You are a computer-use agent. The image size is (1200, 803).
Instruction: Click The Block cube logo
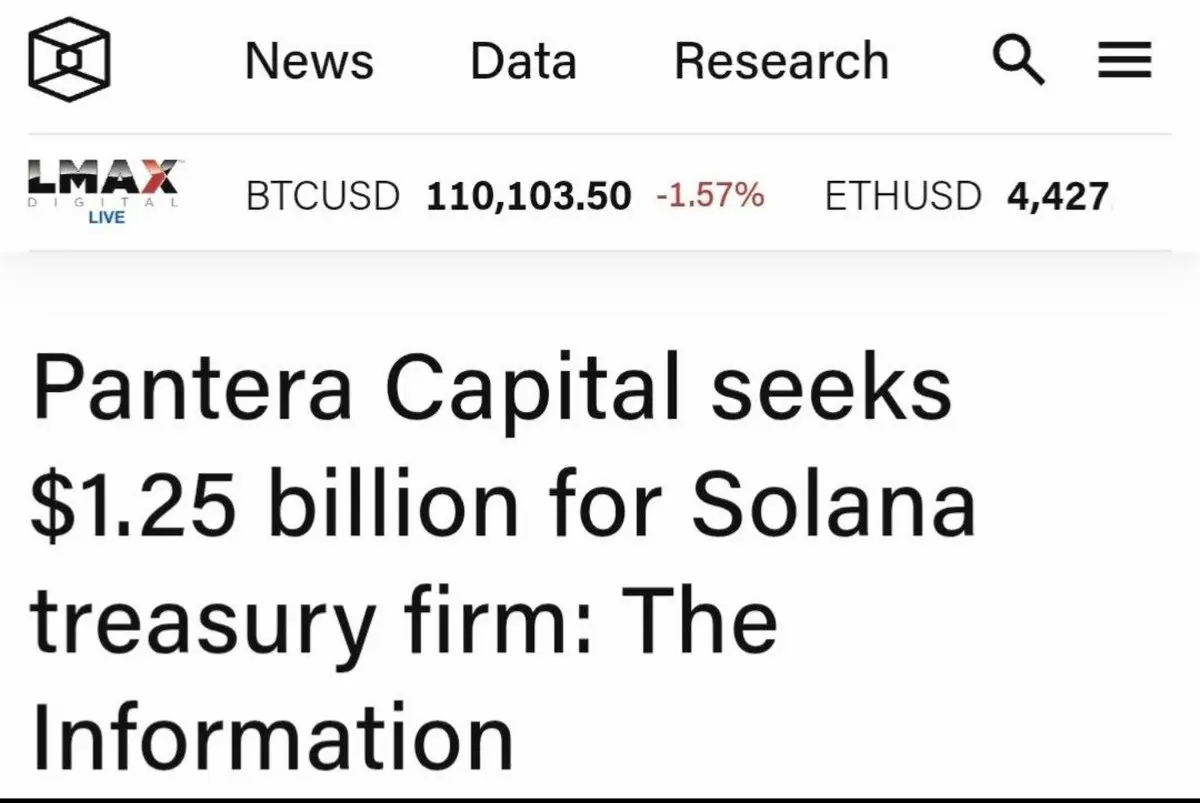pyautogui.click(x=69, y=60)
